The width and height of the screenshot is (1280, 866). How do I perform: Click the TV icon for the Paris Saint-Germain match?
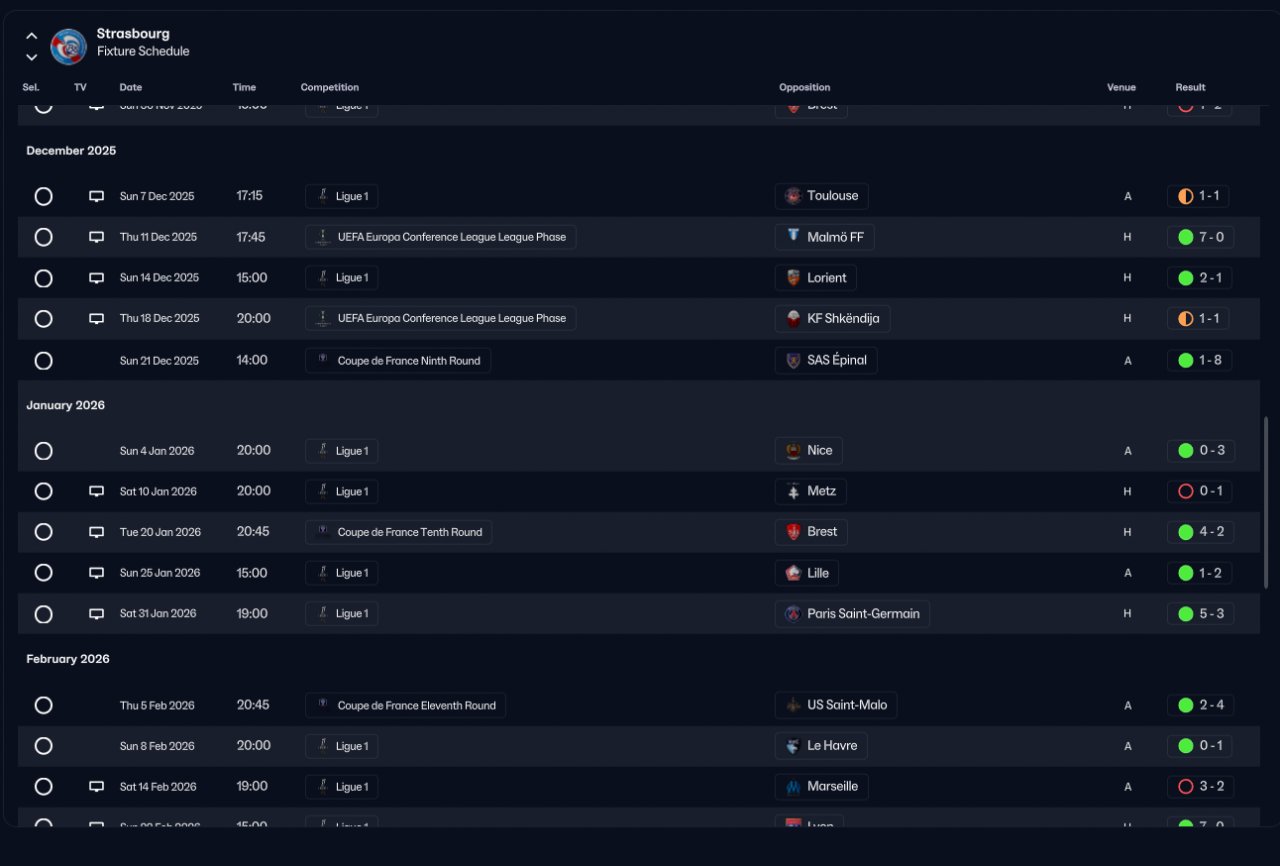pos(97,614)
